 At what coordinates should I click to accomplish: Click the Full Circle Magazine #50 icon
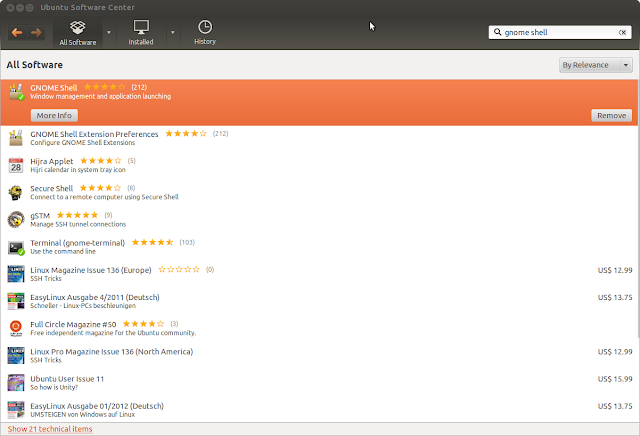tap(16, 328)
